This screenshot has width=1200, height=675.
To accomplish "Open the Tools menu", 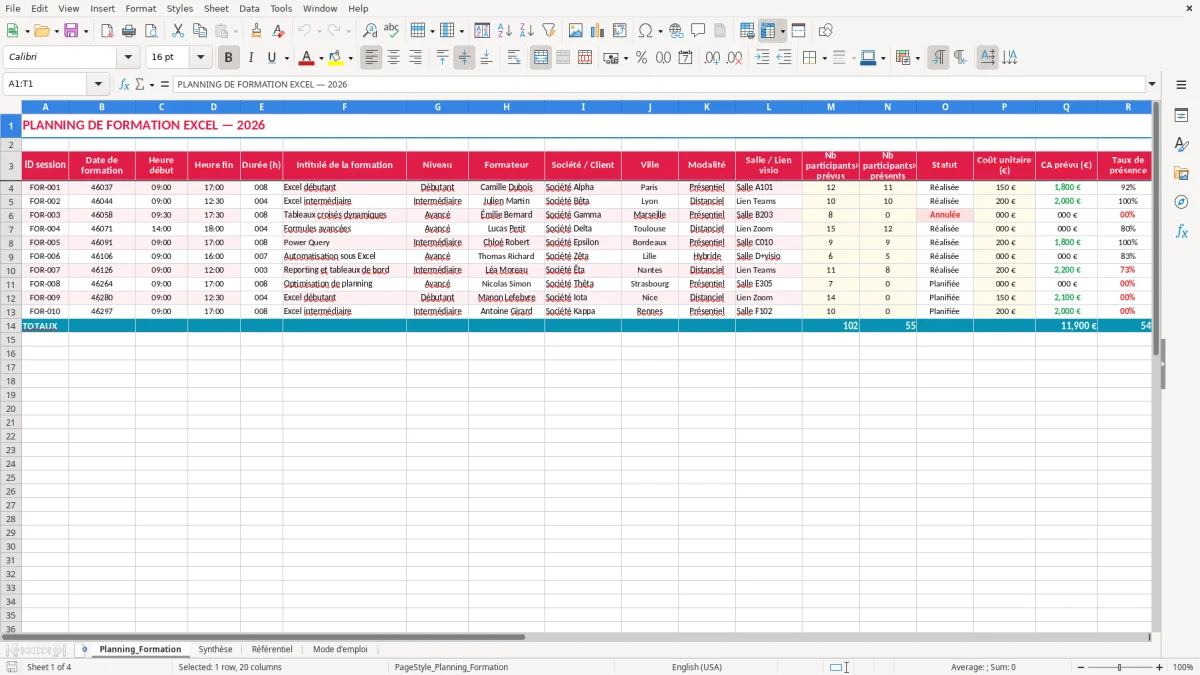I will pyautogui.click(x=281, y=8).
